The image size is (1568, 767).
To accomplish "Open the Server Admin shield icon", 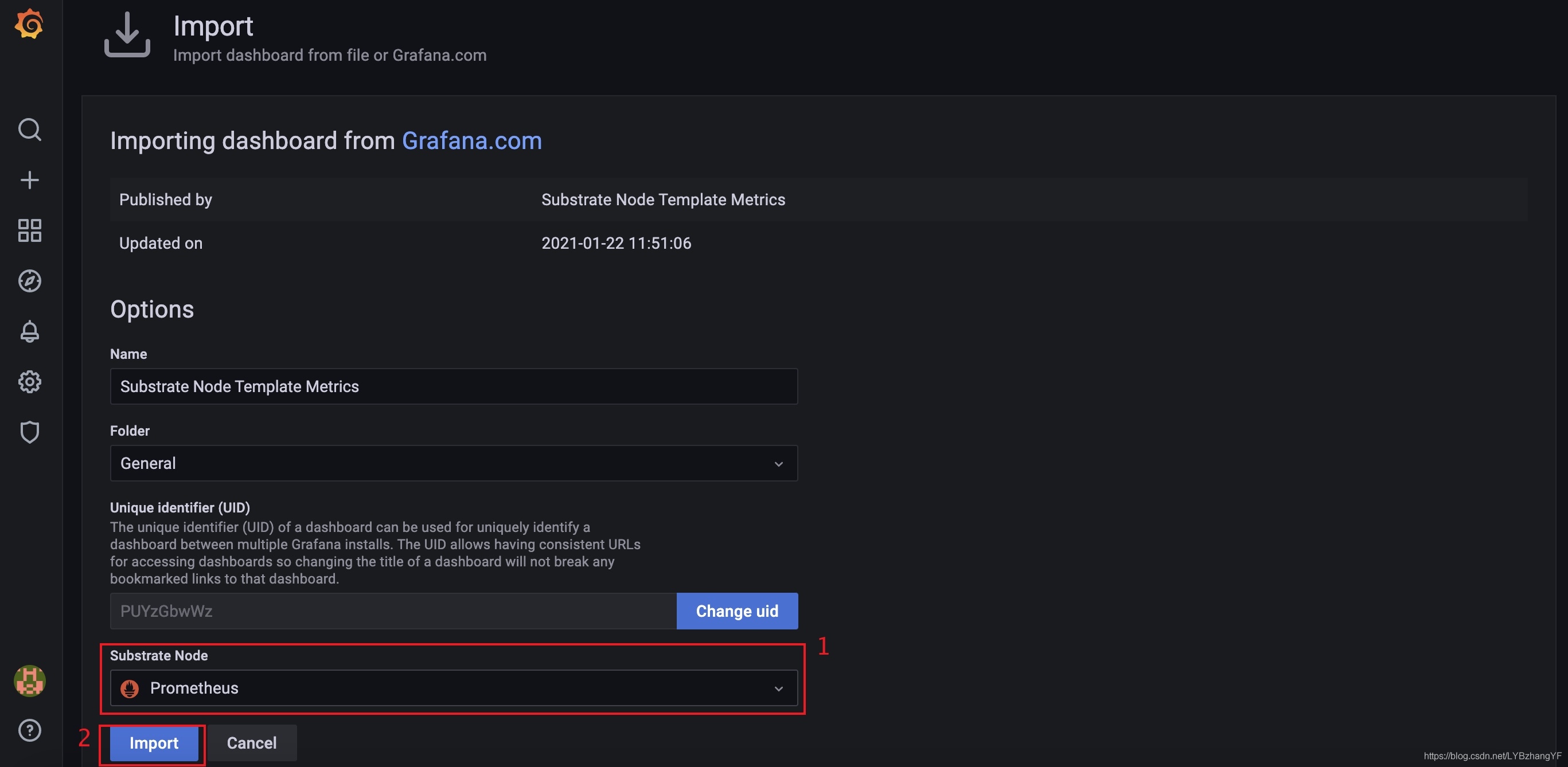I will (29, 432).
